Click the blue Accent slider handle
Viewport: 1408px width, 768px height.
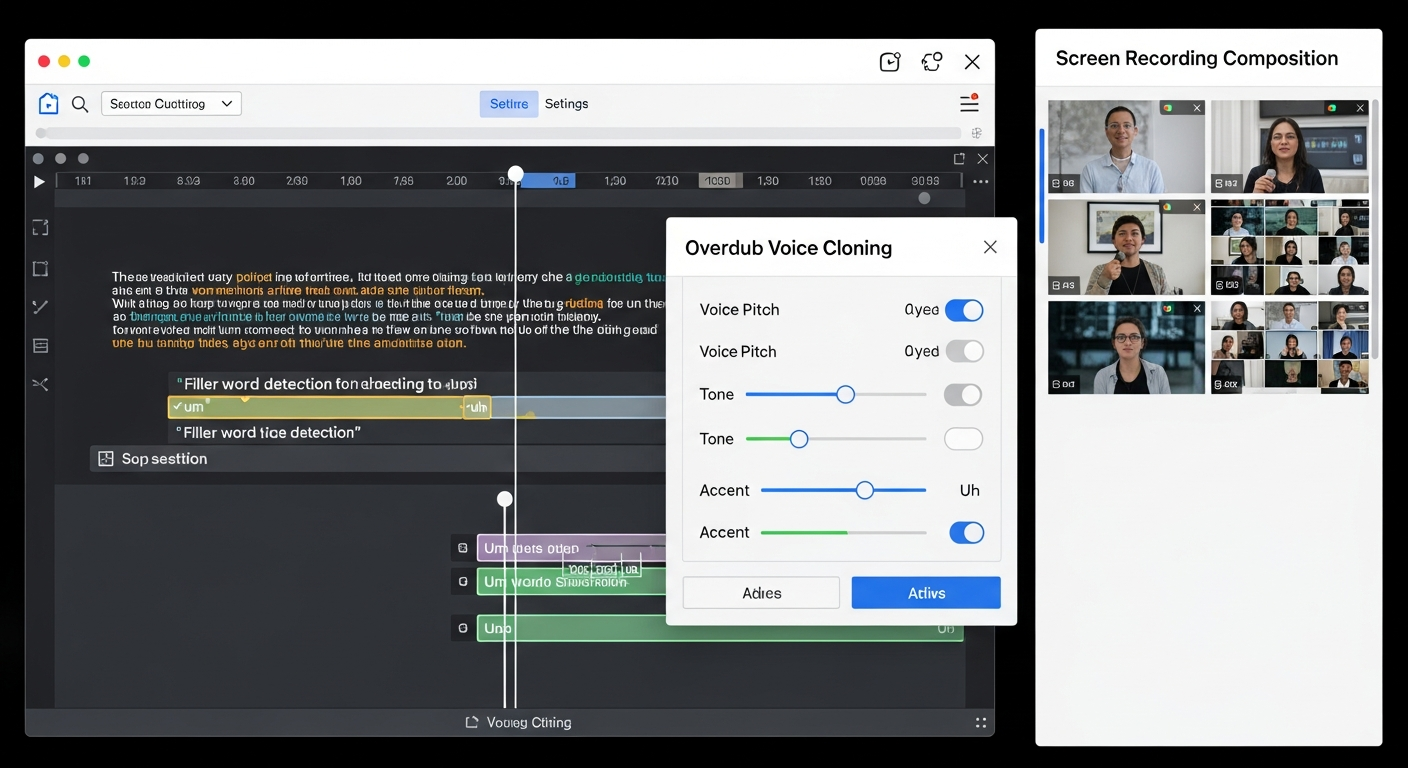coord(865,490)
